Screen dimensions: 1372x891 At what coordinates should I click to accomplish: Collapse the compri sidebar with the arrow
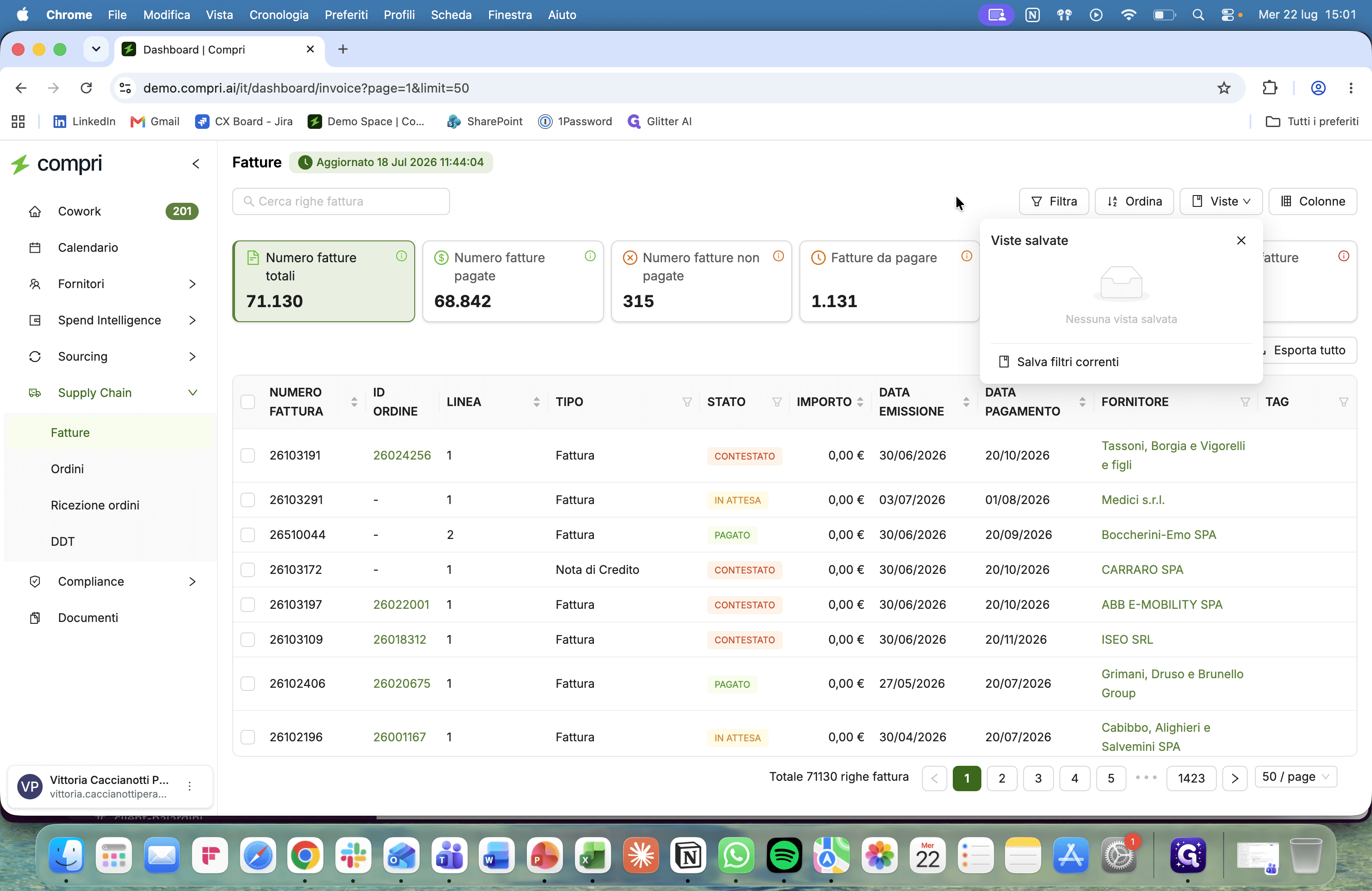196,164
